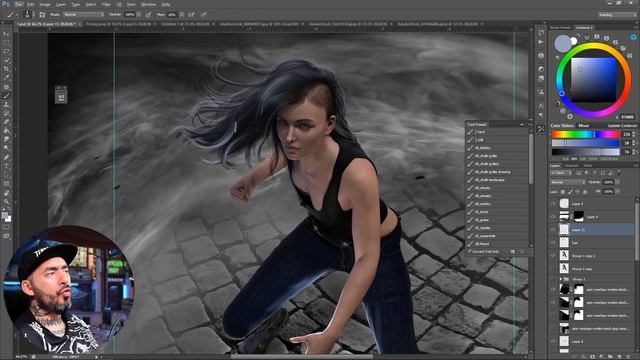Click the Info panel icon in the dock
Screen dimensions: 640x360
pyautogui.click(x=541, y=56)
